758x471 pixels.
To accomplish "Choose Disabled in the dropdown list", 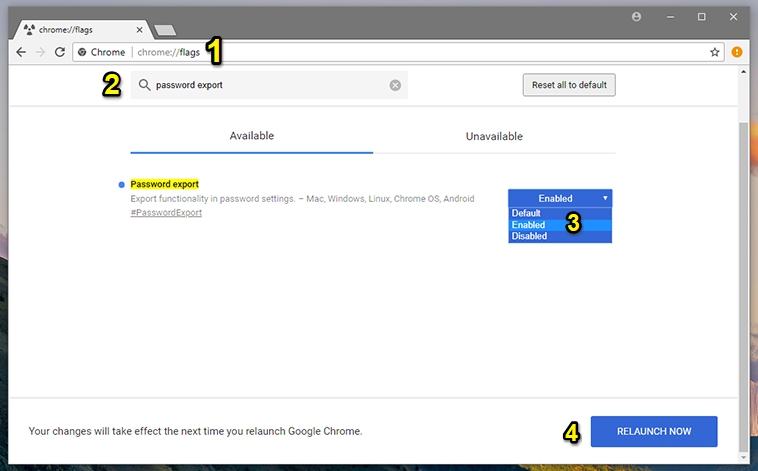I will coord(560,236).
